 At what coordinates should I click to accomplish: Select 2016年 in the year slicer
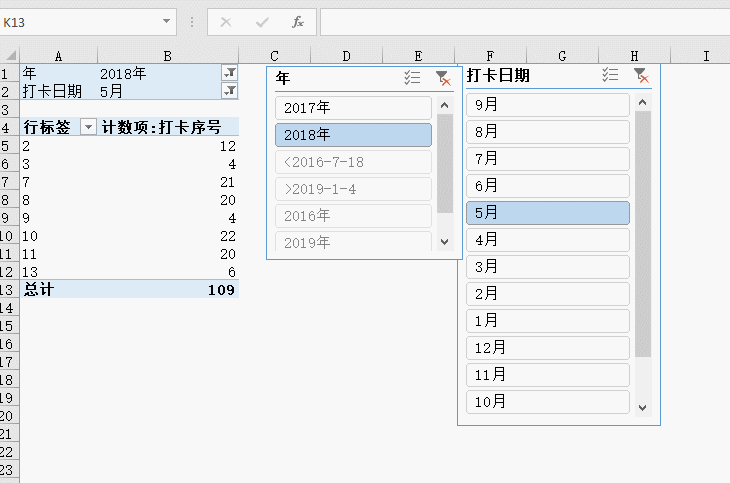coord(353,216)
